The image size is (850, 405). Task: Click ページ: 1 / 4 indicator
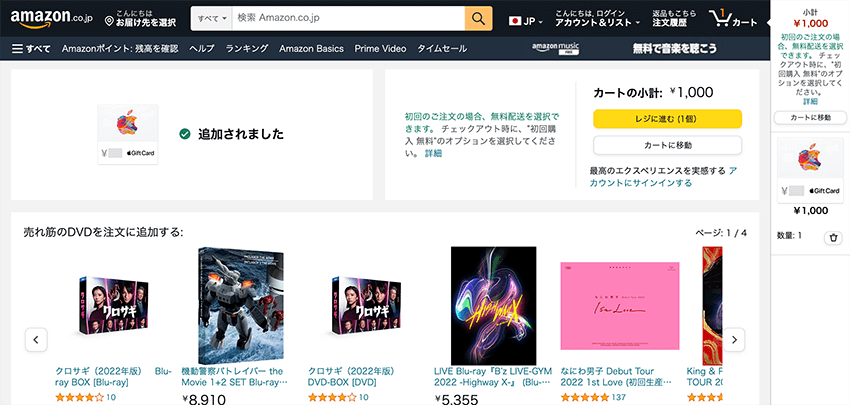click(721, 233)
